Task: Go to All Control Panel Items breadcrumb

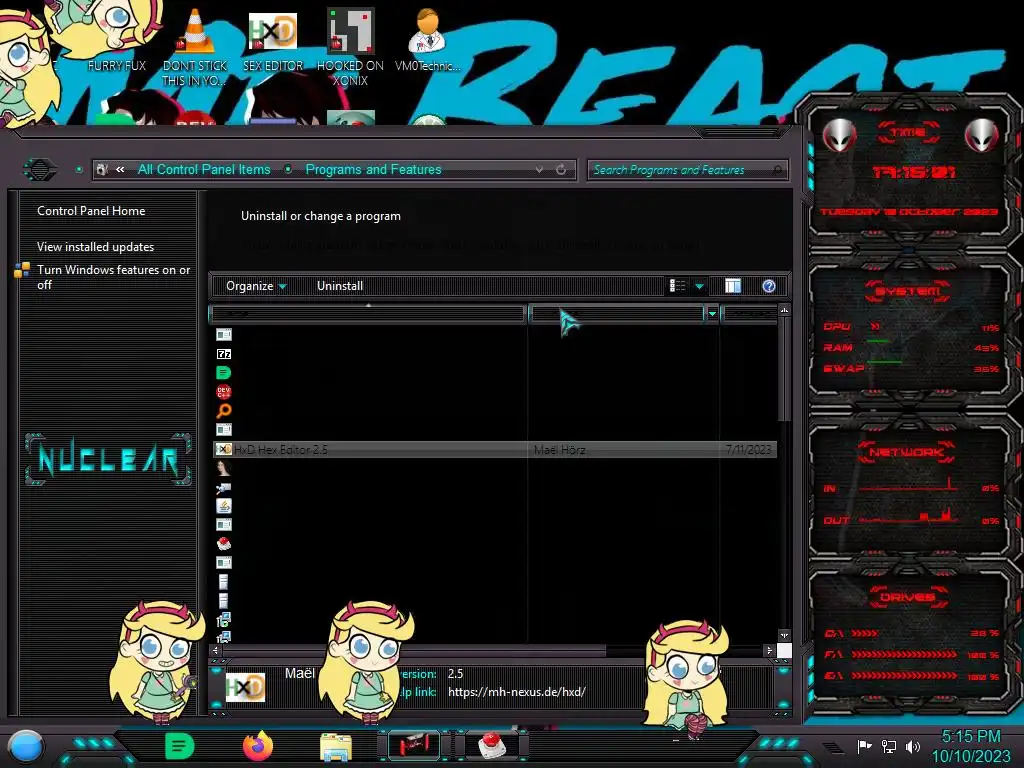Action: pos(204,169)
